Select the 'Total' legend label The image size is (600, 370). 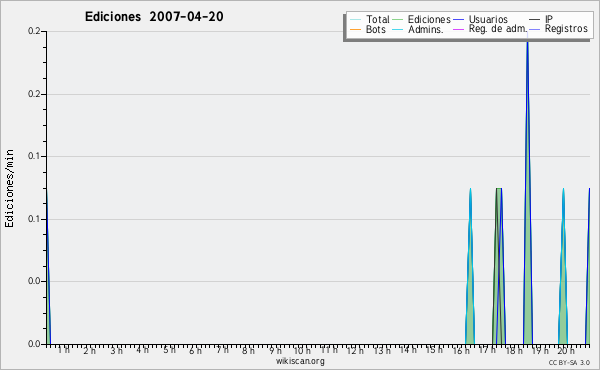coord(378,19)
